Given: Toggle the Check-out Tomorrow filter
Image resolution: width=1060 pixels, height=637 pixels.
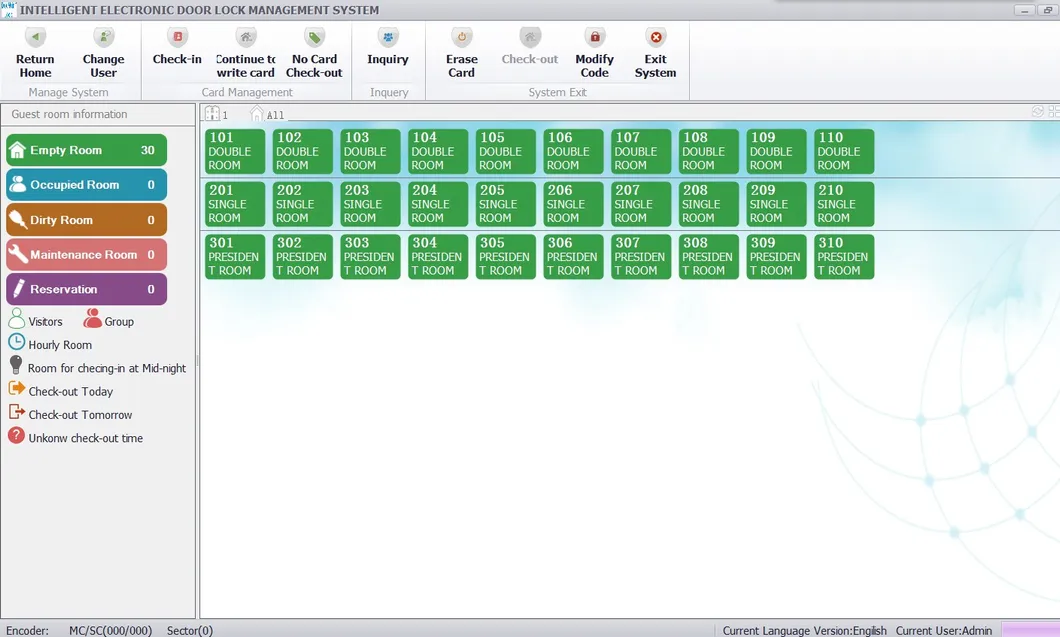Looking at the screenshot, I should point(17,414).
